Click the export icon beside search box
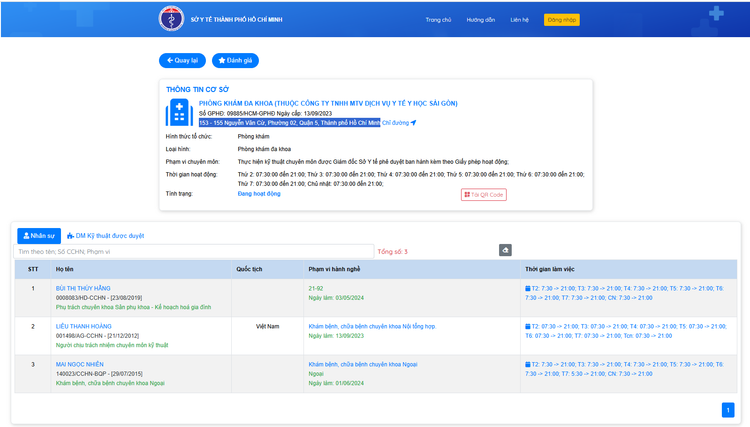Screen dimensions: 750x427 [x=505, y=250]
